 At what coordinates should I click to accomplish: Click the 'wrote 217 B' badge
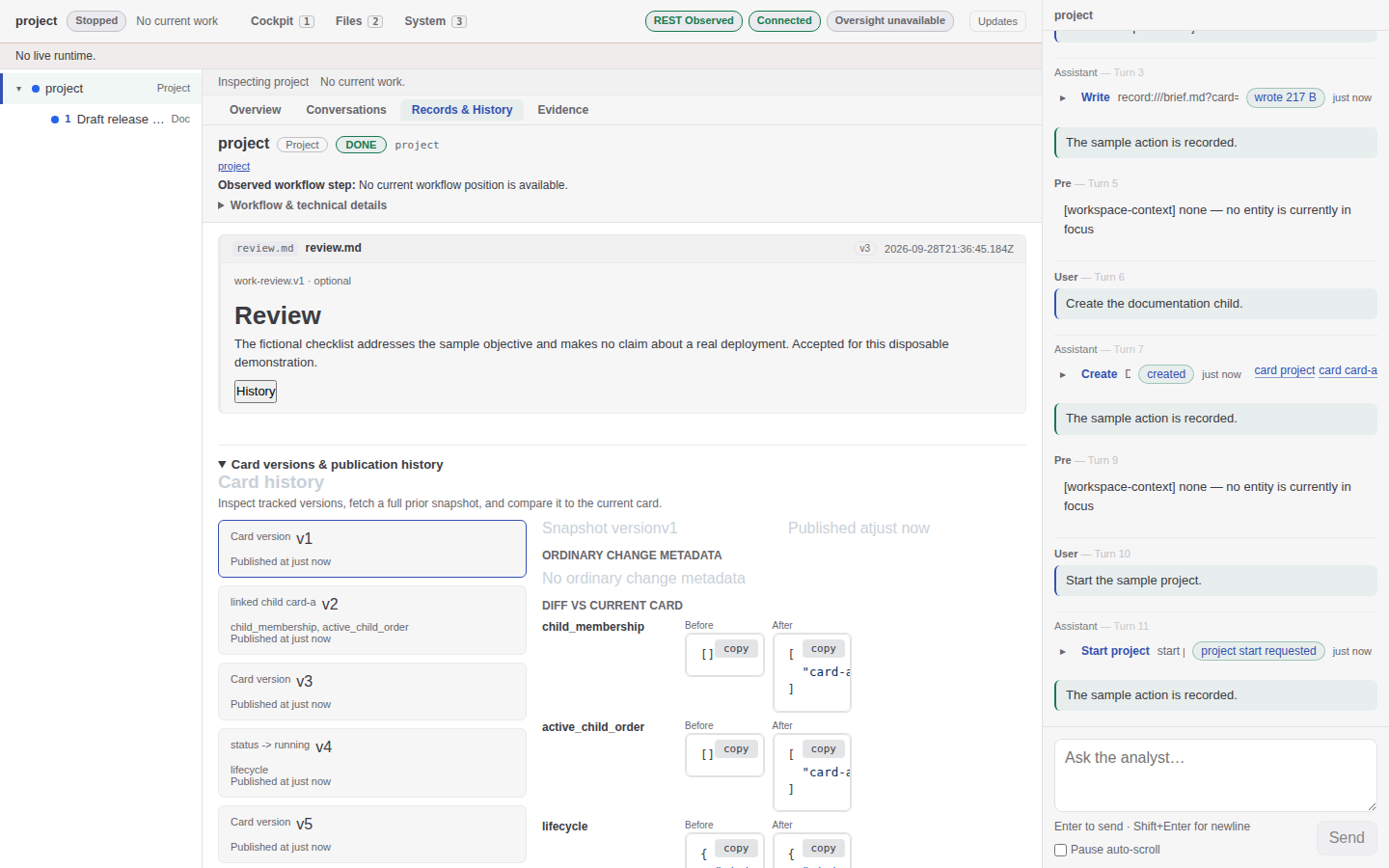1286,97
